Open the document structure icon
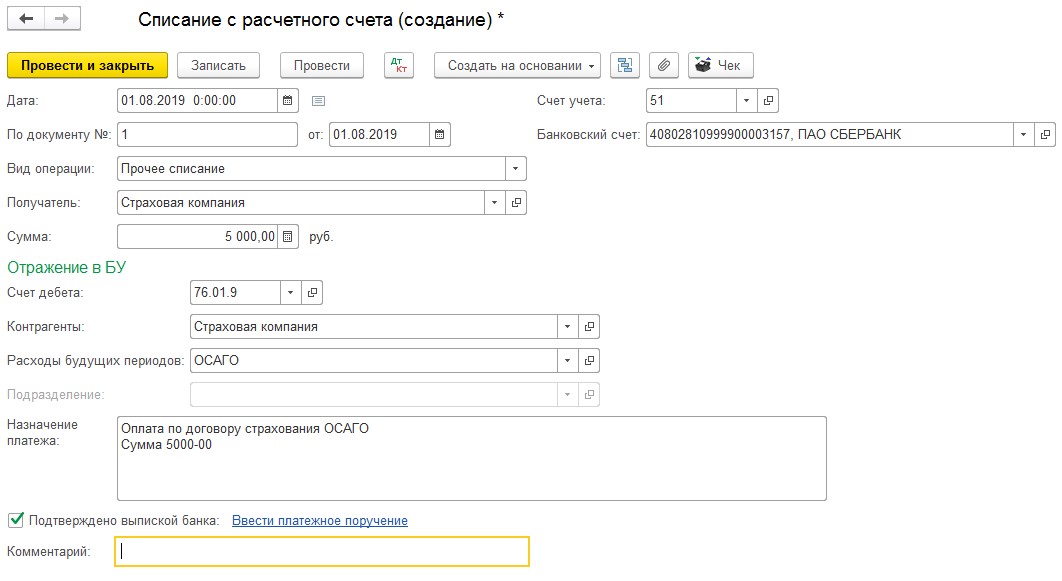The width and height of the screenshot is (1062, 581). [x=626, y=65]
